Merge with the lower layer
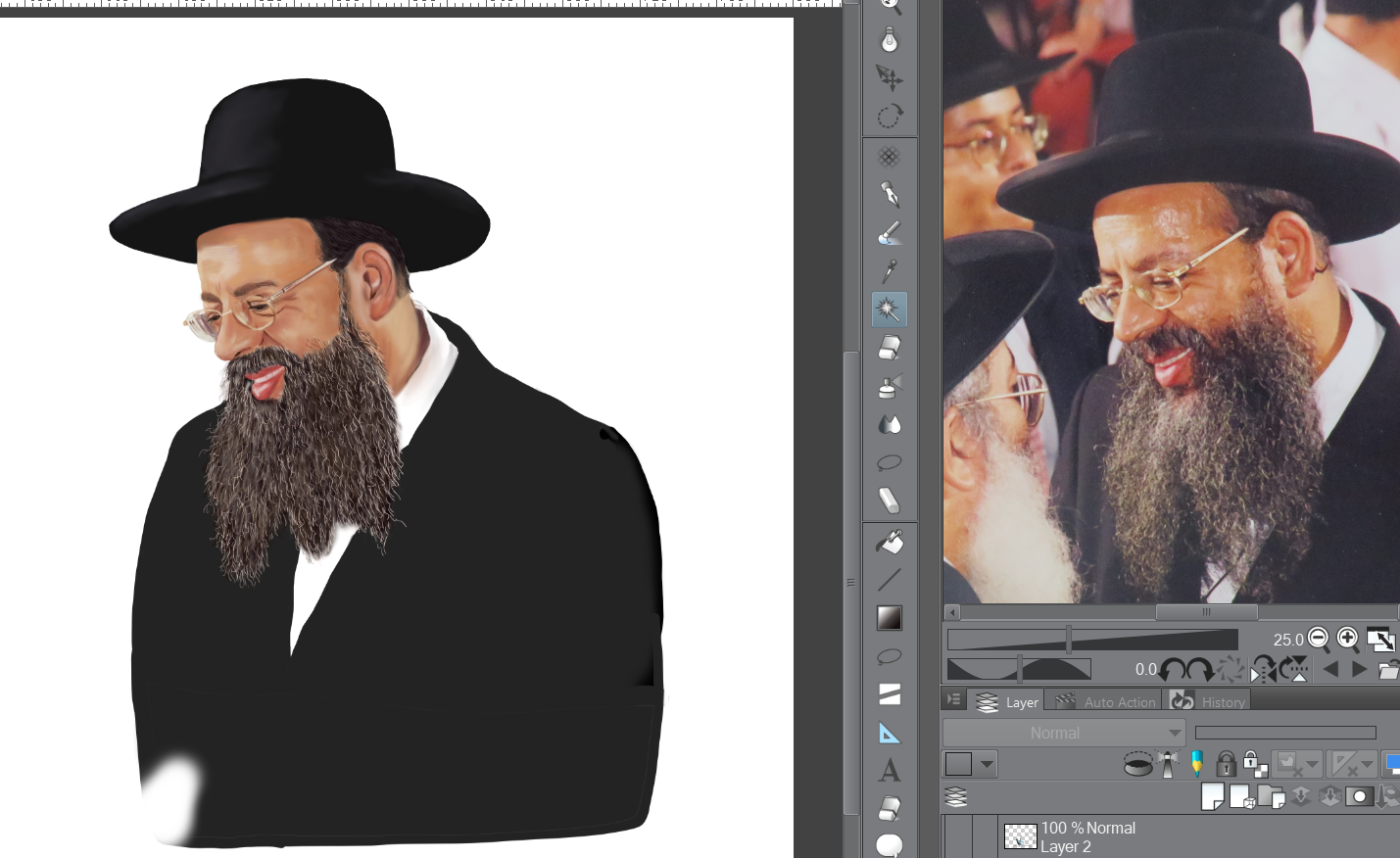1400x858 pixels. coord(1329,796)
